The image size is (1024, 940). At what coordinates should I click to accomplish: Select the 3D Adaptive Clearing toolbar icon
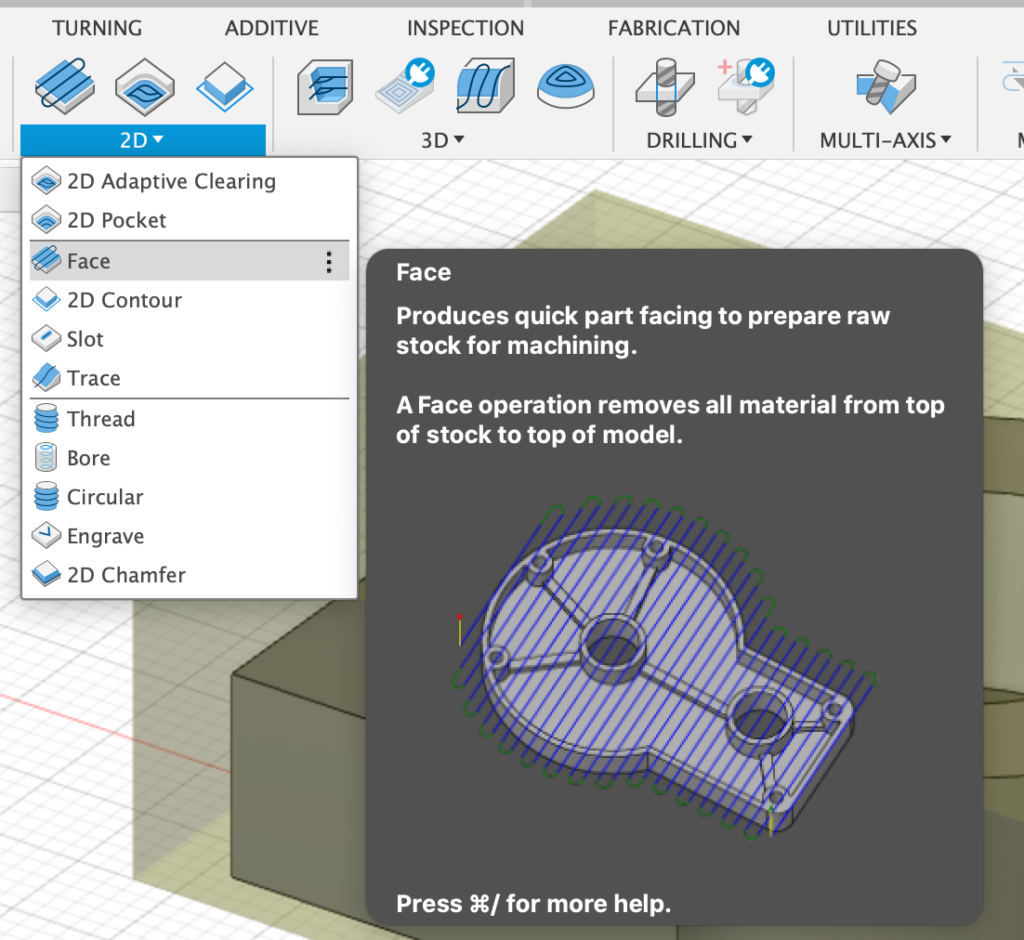(x=326, y=86)
